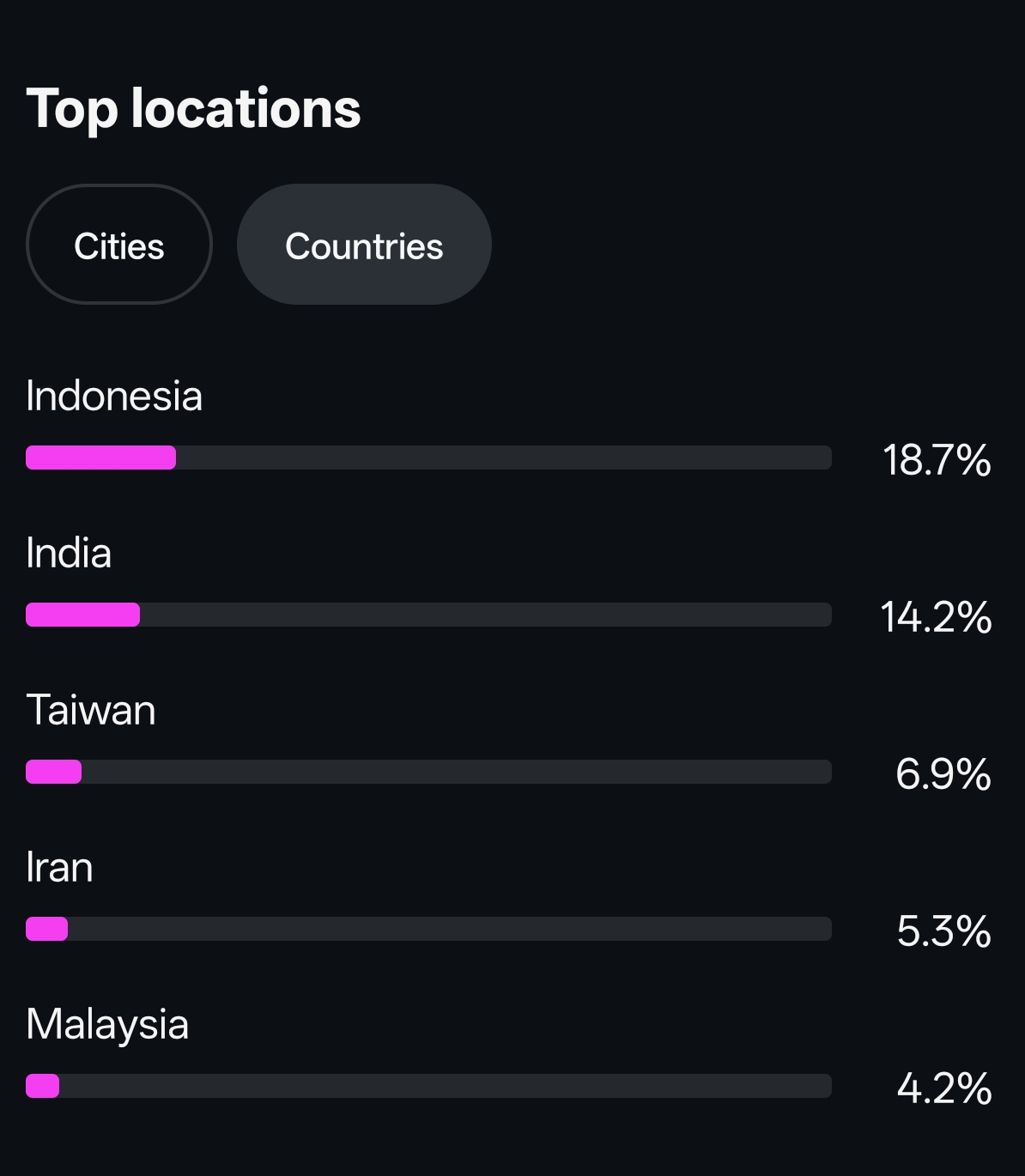The height and width of the screenshot is (1176, 1025).
Task: Click the 4.2% value for Malaysia
Action: coord(943,1088)
